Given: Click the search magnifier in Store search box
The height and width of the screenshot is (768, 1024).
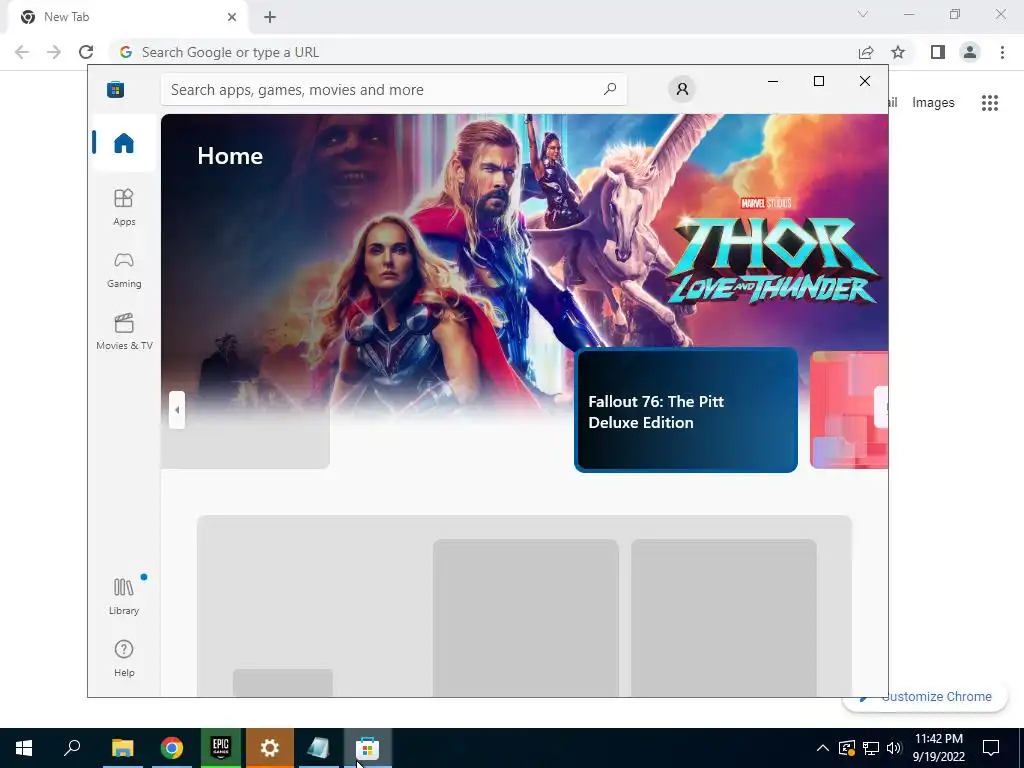Looking at the screenshot, I should [x=609, y=89].
